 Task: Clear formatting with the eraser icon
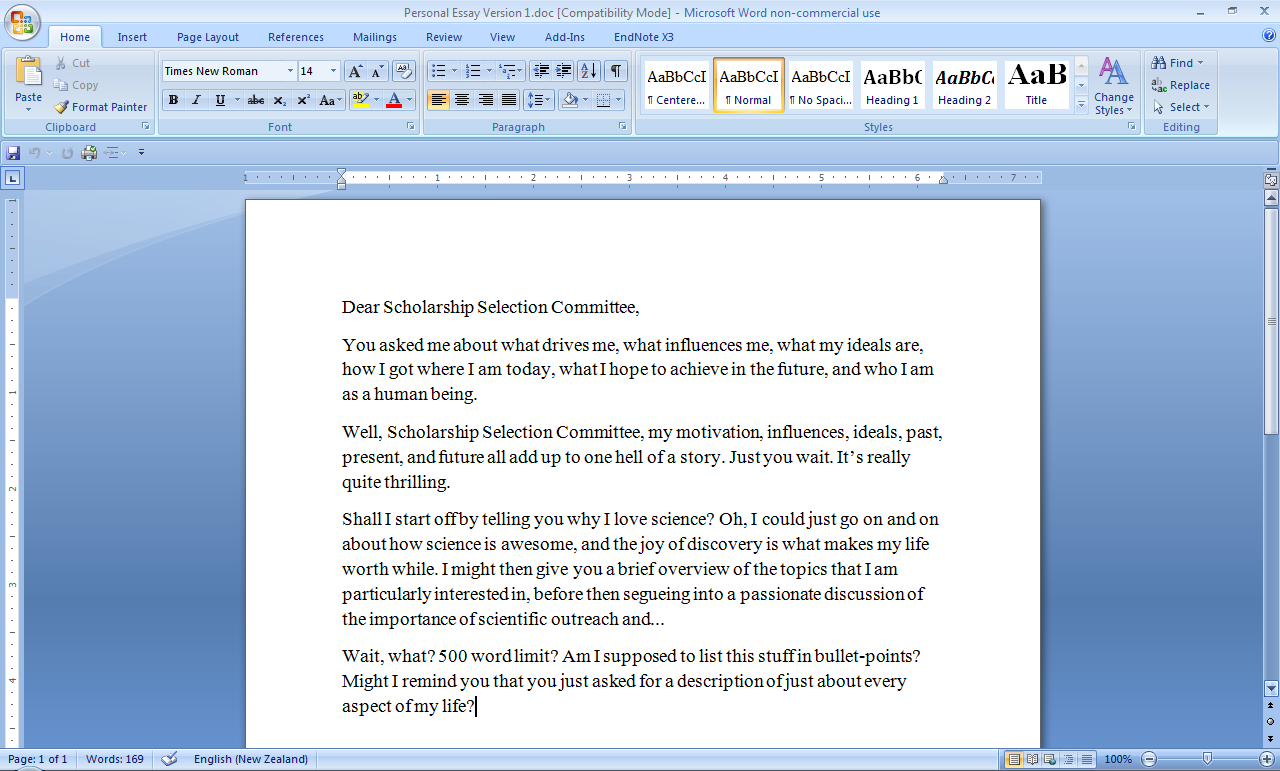[404, 71]
